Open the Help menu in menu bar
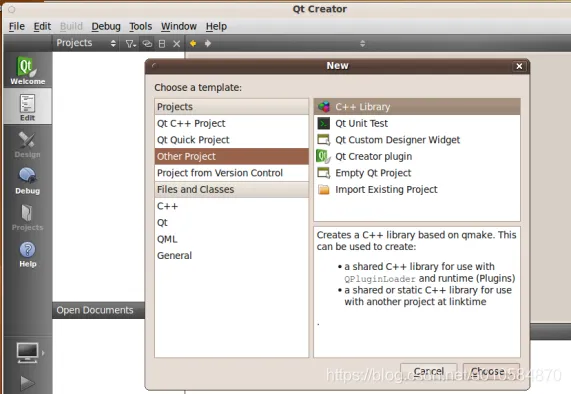This screenshot has width=571, height=394. tap(216, 26)
